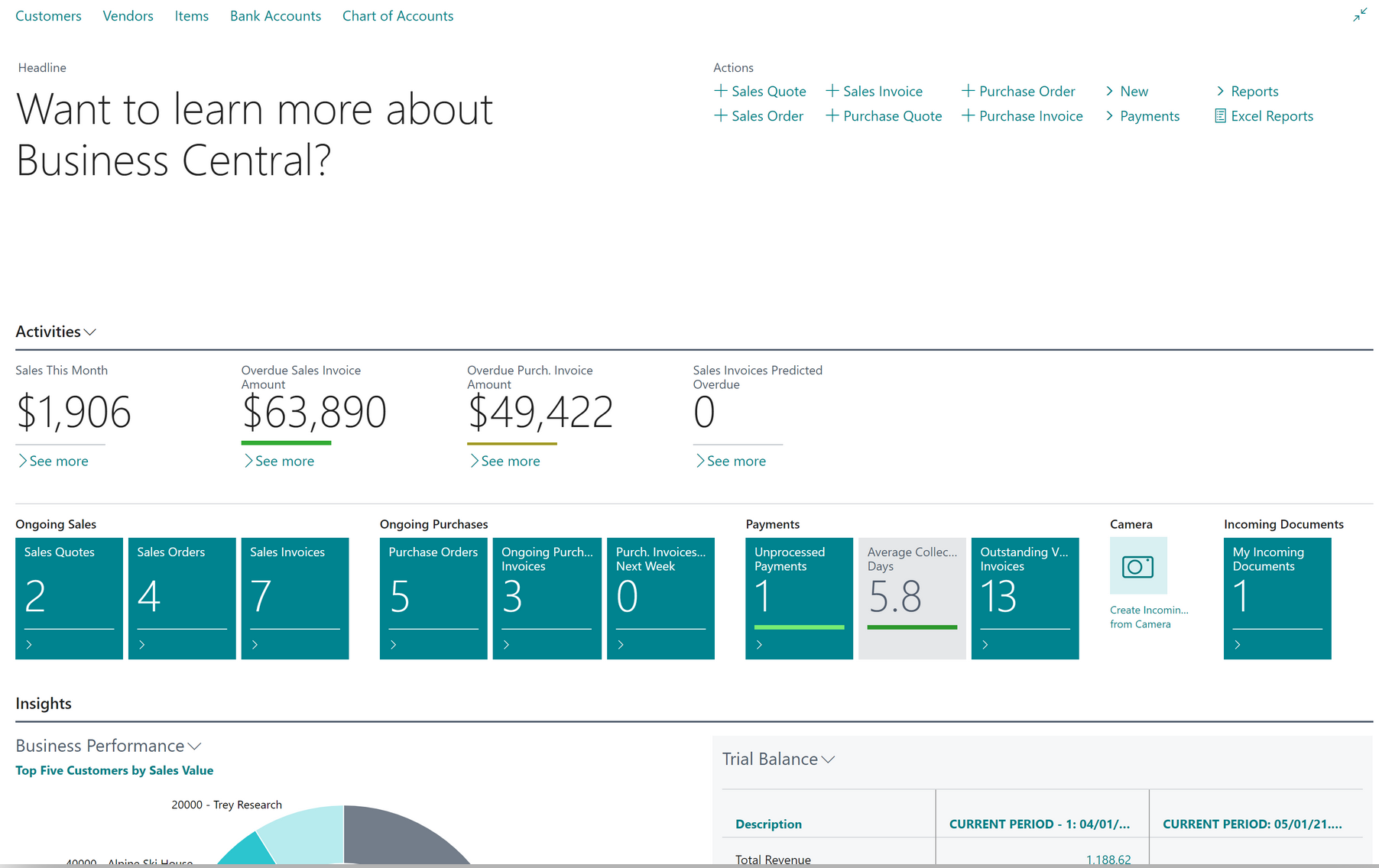This screenshot has width=1379, height=868.
Task: Open the Items menu
Action: 191,16
